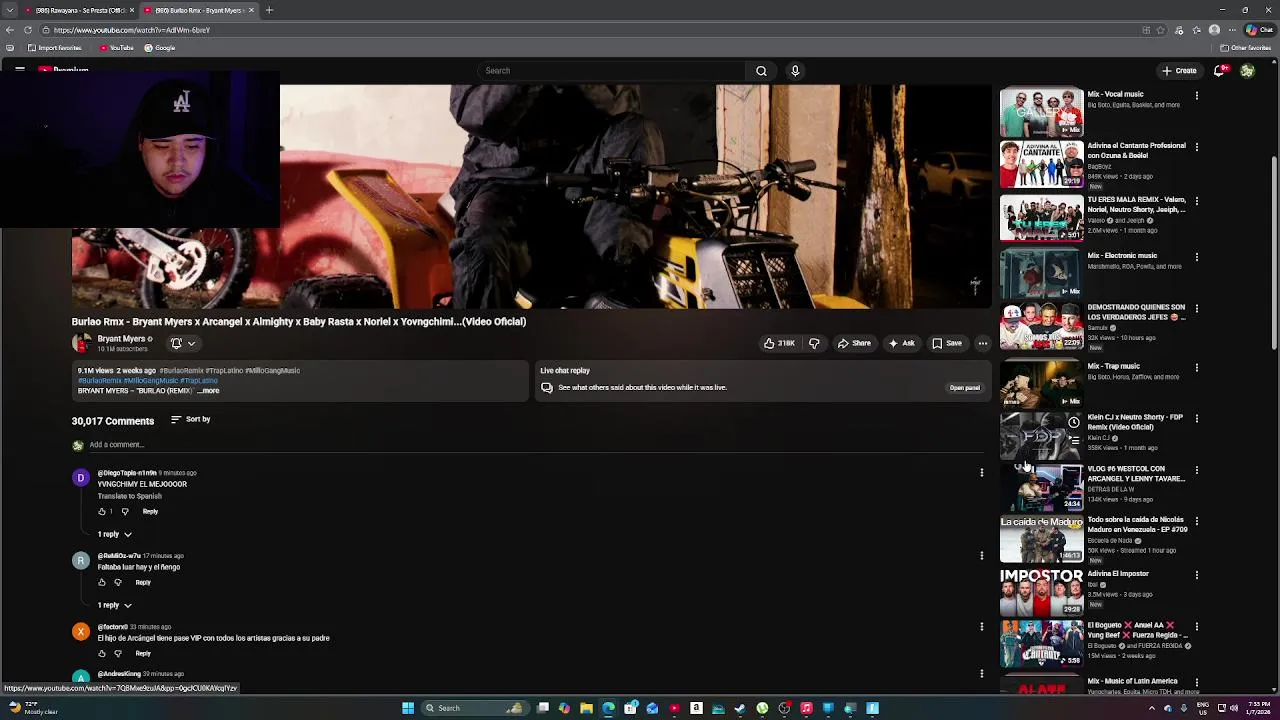The image size is (1280, 720).
Task: Open the Sort by comments dropdown
Action: click(190, 420)
